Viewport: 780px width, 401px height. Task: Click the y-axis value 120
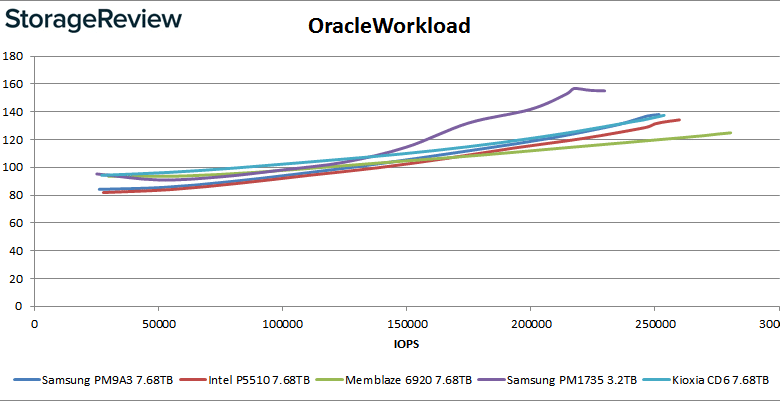click(12, 139)
